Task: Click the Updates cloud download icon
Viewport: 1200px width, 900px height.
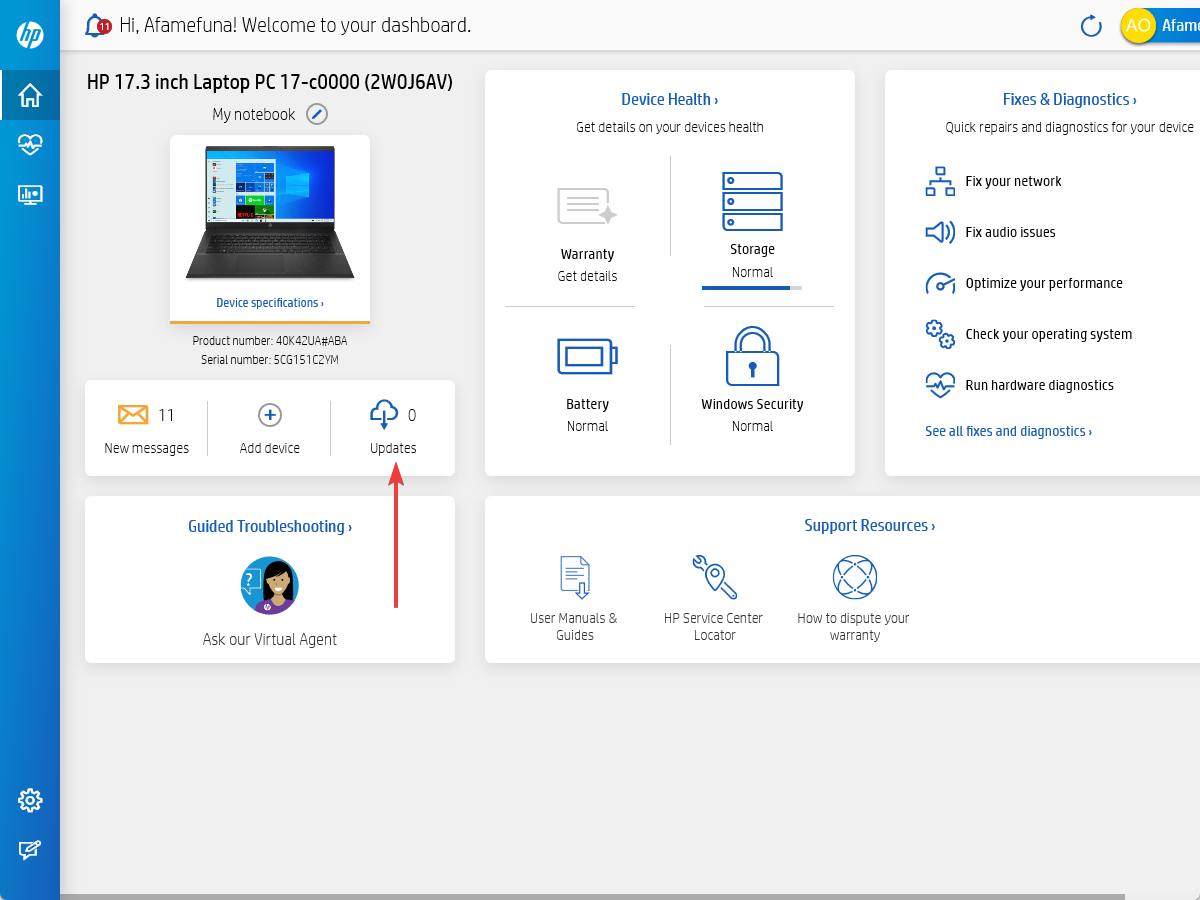Action: [384, 414]
